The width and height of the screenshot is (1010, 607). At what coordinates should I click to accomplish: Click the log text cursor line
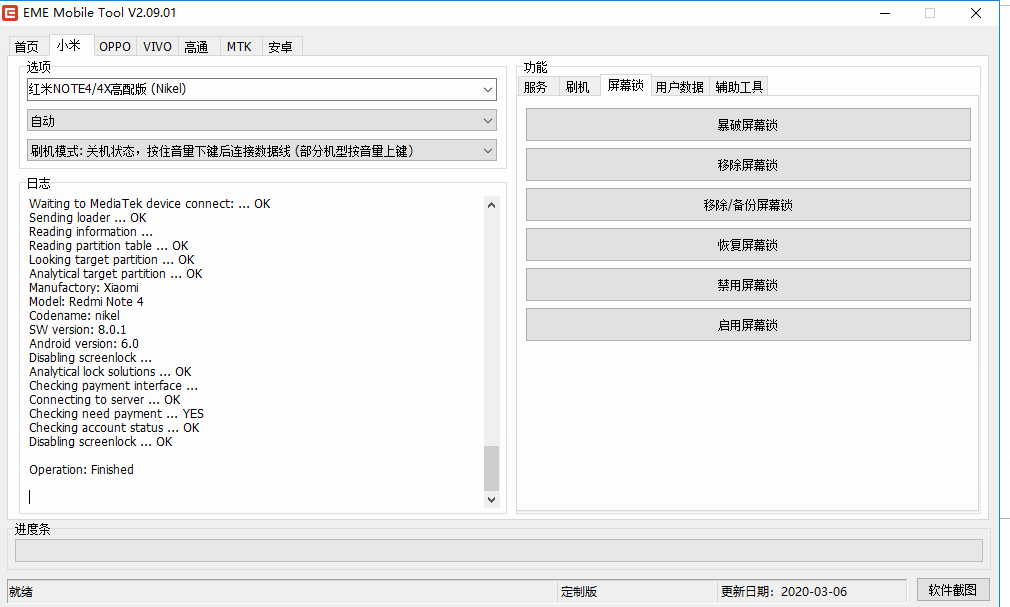click(x=30, y=497)
